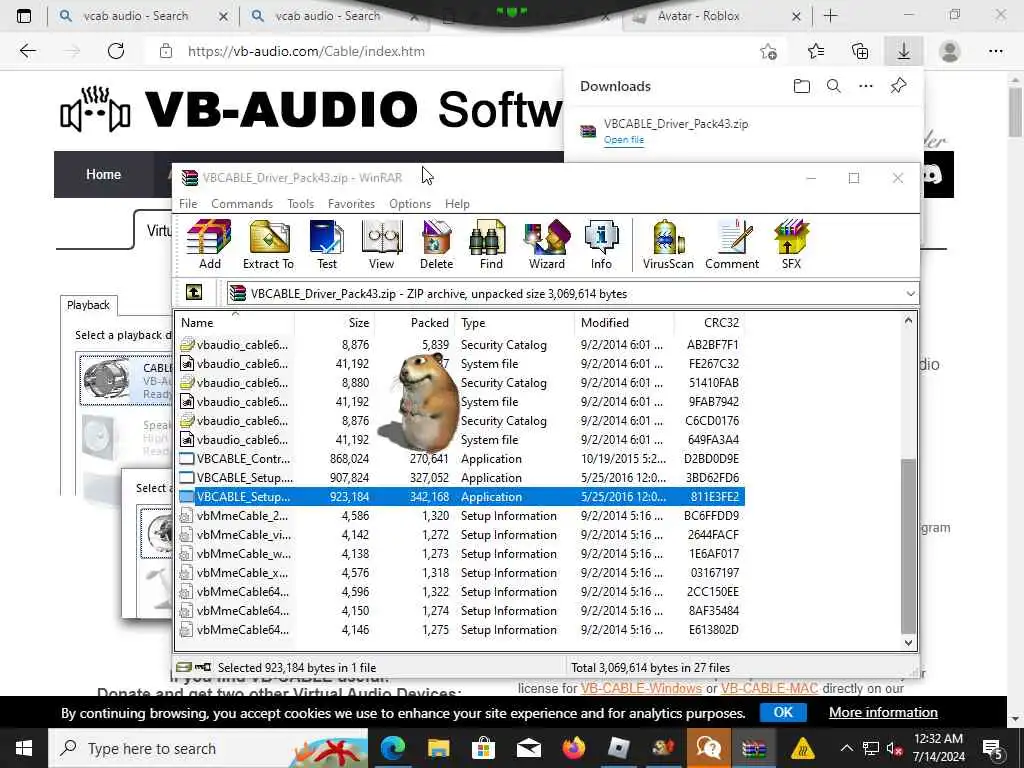Accept cookies with the OK button

[x=783, y=712]
